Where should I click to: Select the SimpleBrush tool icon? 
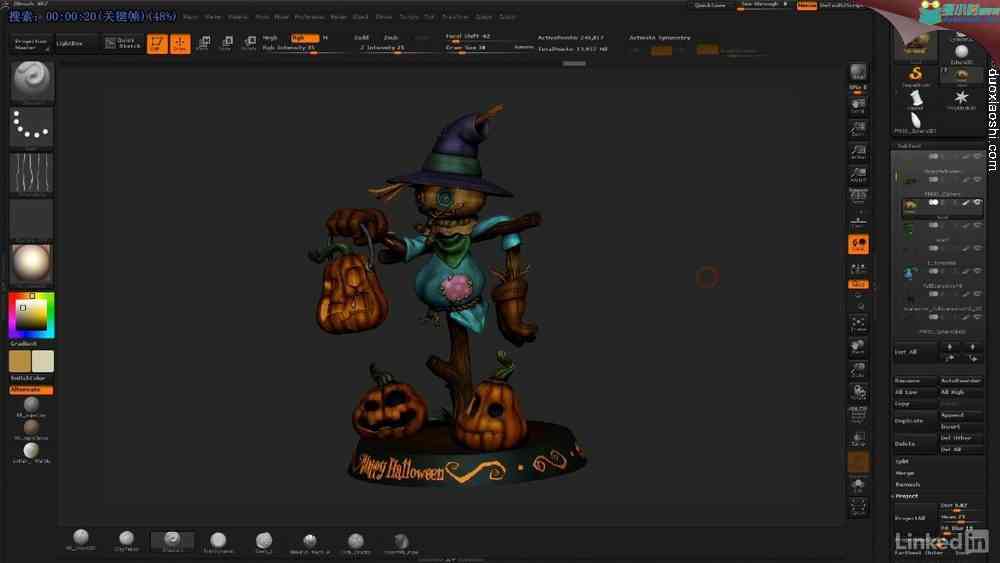tap(916, 75)
